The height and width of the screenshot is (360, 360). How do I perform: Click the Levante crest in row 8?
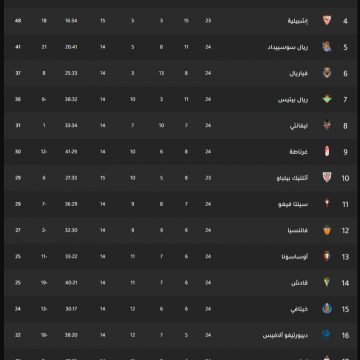pos(327,125)
